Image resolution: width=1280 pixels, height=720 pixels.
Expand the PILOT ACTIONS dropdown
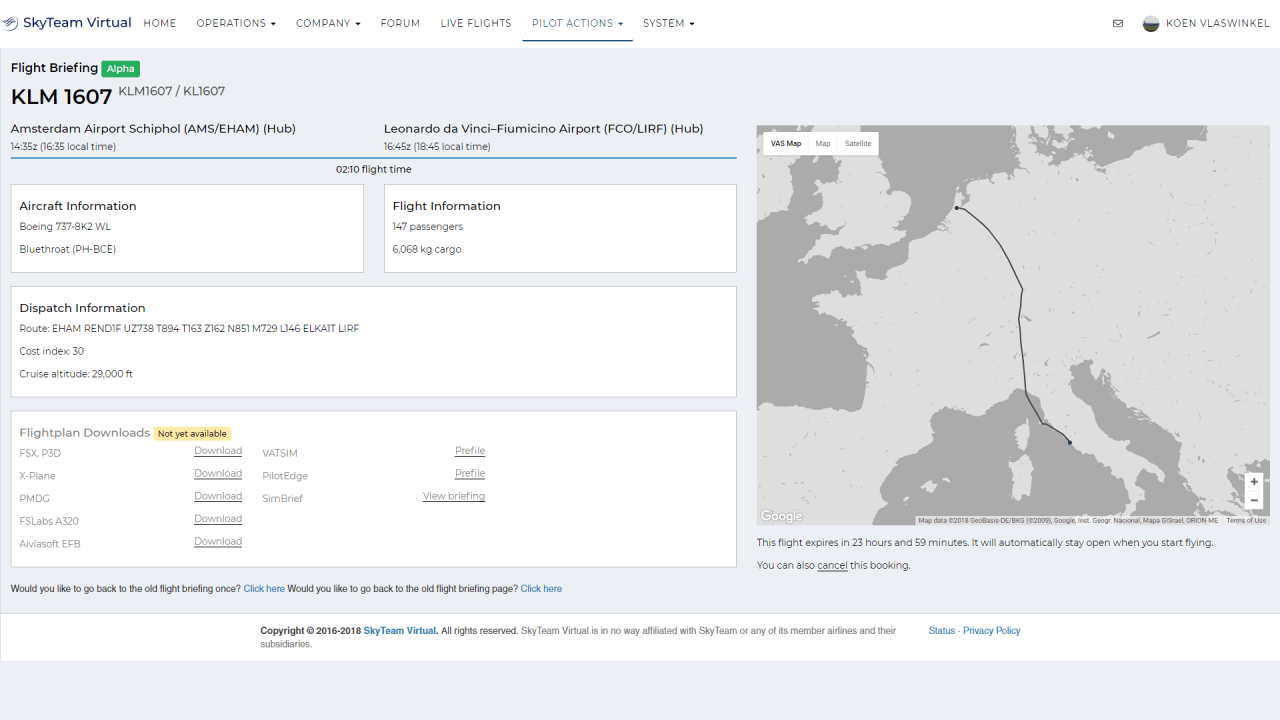577,23
